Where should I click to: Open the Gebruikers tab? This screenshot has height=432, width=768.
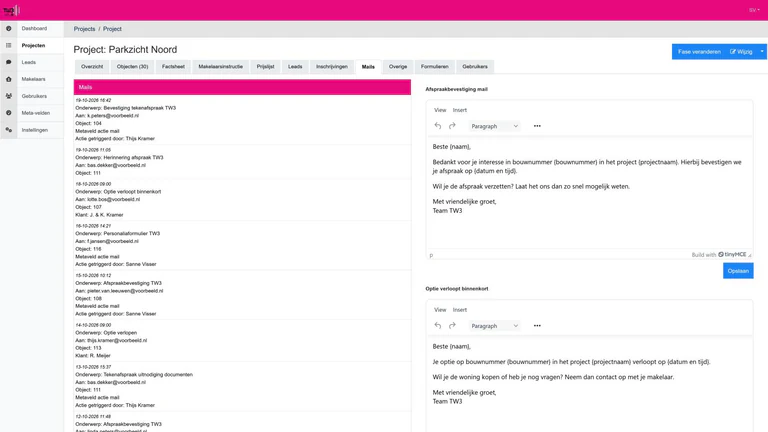(475, 67)
